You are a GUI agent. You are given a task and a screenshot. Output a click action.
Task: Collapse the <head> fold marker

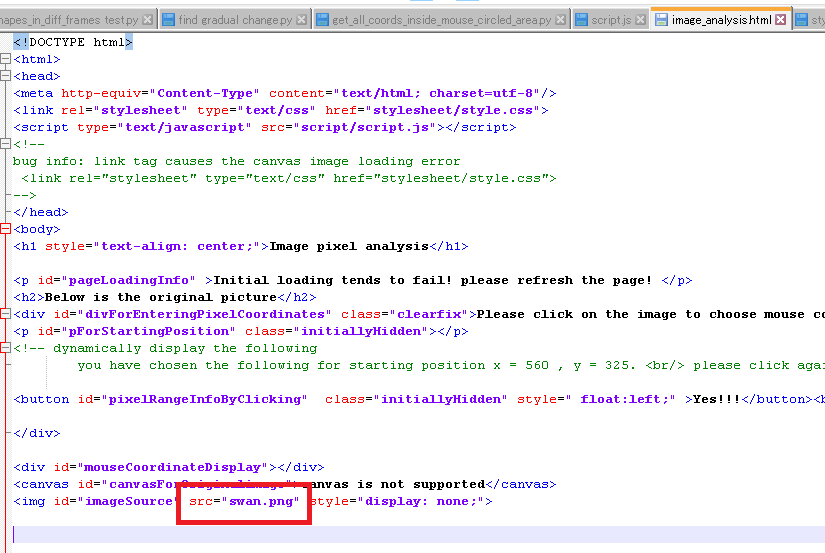pyautogui.click(x=5, y=76)
